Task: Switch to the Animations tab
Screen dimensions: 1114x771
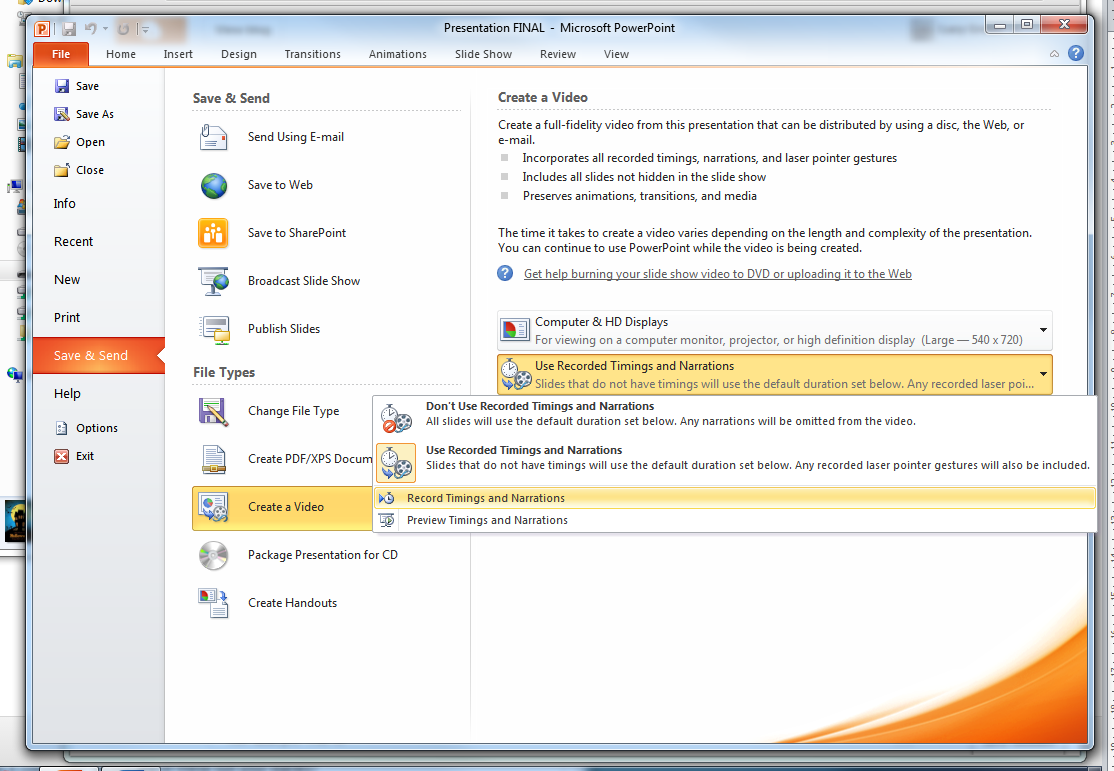Action: 398,54
